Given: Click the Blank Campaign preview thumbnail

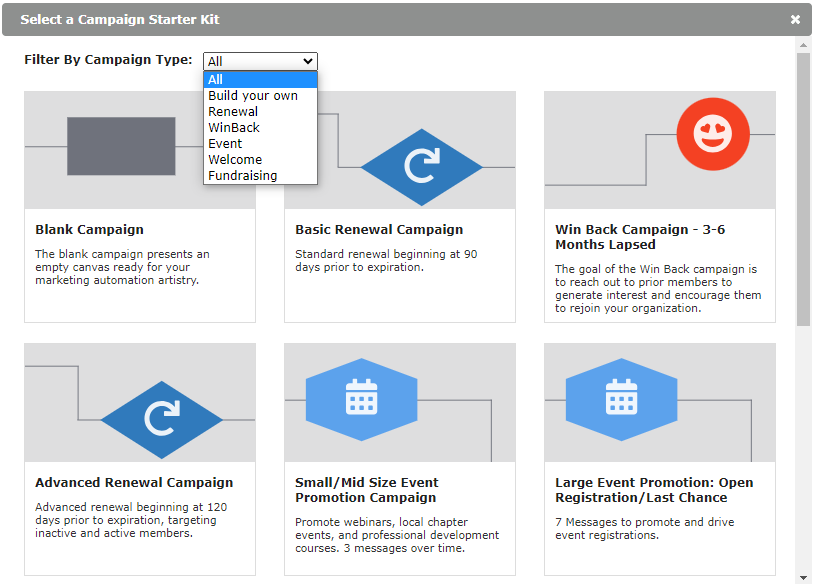Looking at the screenshot, I should coord(139,148).
